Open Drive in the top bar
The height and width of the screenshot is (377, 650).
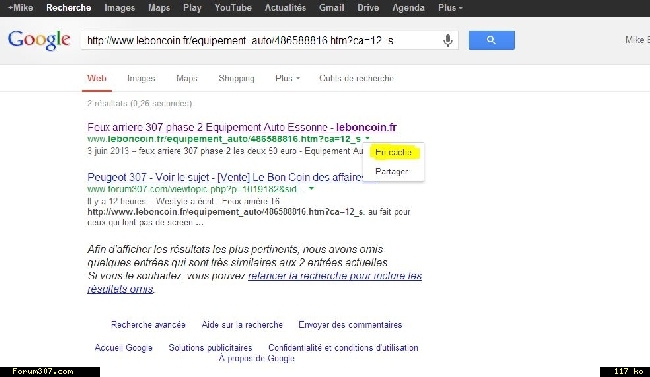pos(368,8)
